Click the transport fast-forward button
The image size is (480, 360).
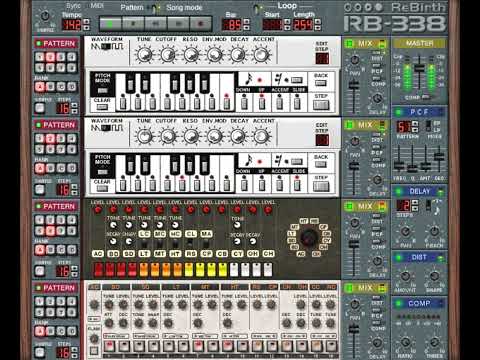[178, 24]
